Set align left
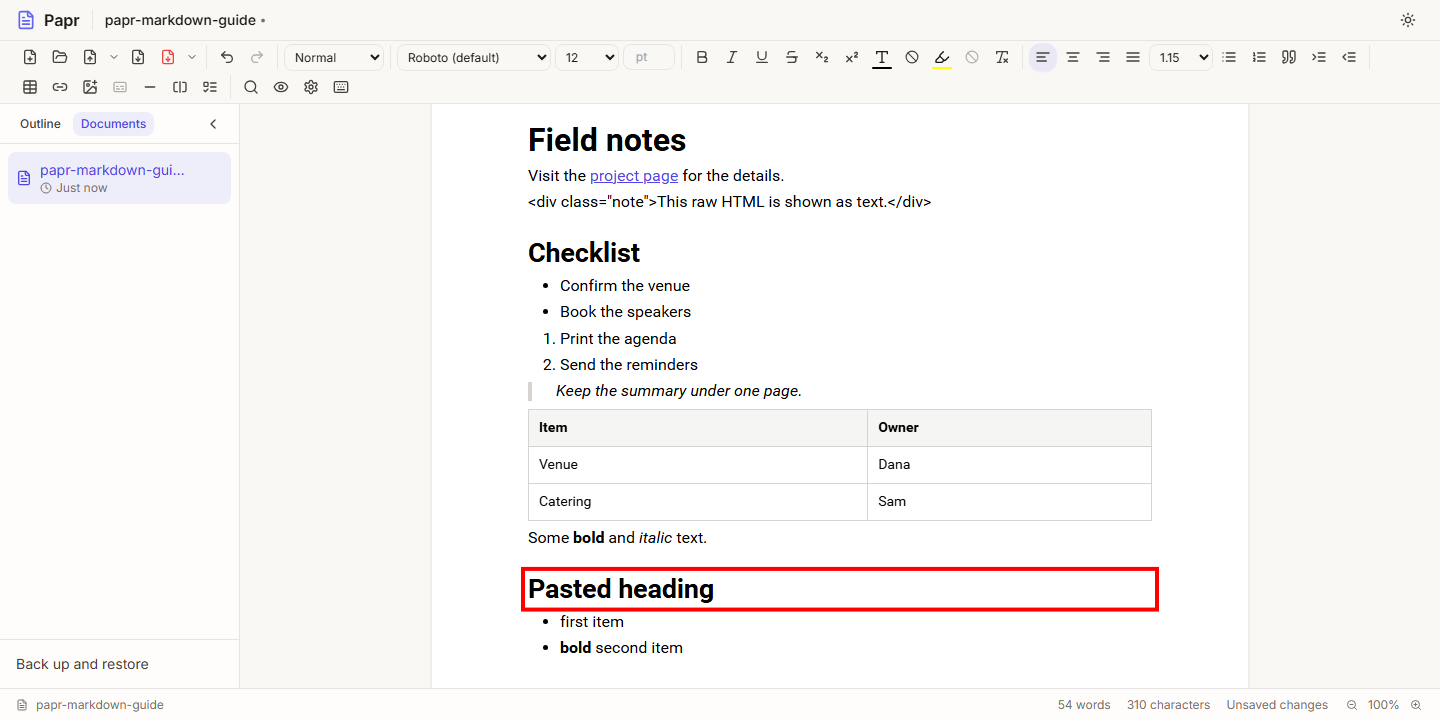1440x720 pixels. 1043,57
